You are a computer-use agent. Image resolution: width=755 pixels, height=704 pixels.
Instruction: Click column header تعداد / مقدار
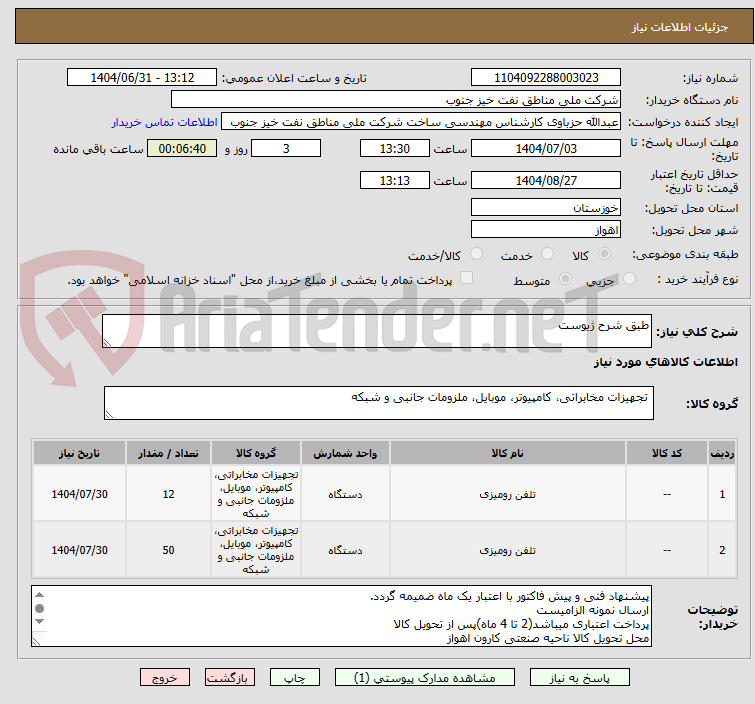pos(168,453)
